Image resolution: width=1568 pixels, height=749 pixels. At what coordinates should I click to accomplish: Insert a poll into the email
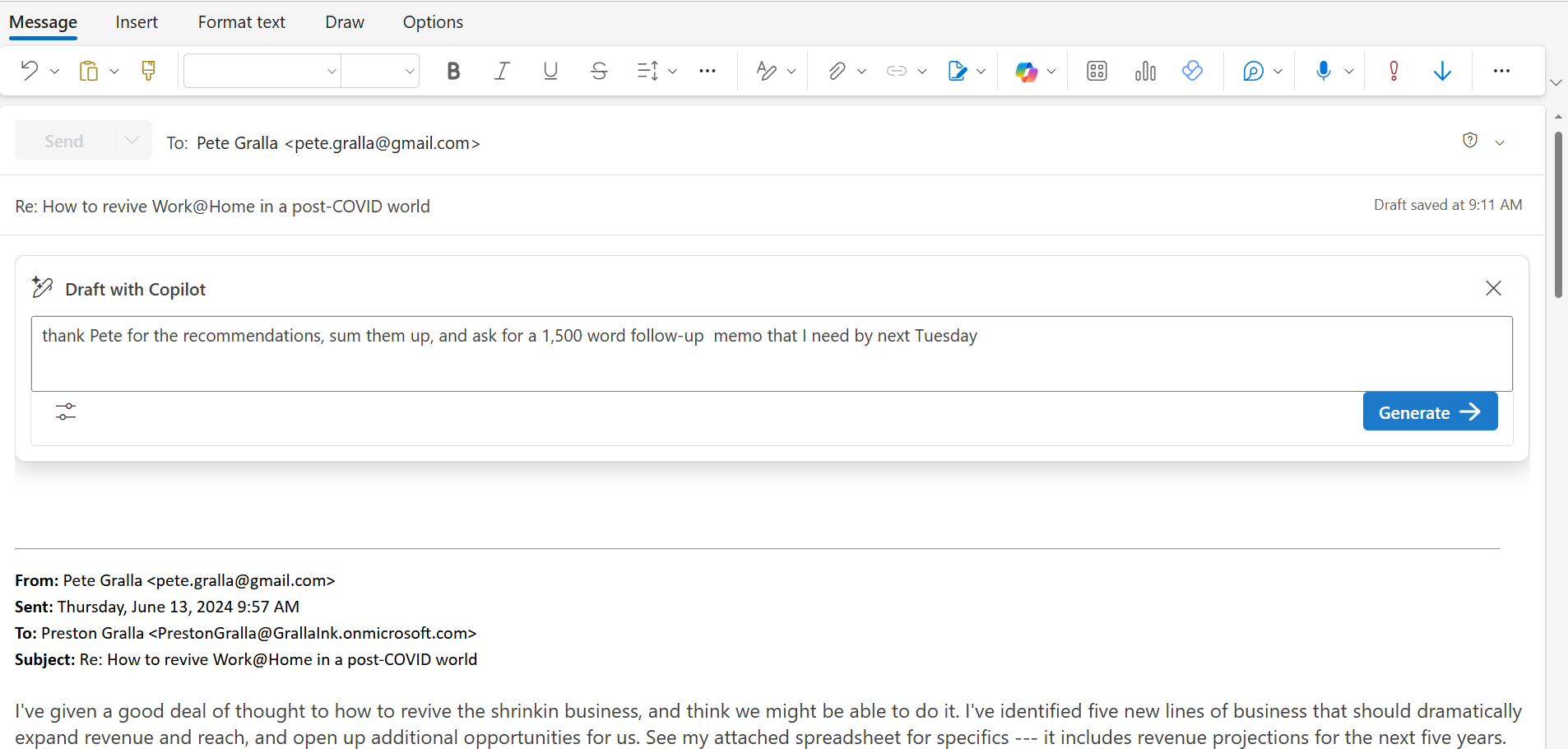tap(1145, 71)
